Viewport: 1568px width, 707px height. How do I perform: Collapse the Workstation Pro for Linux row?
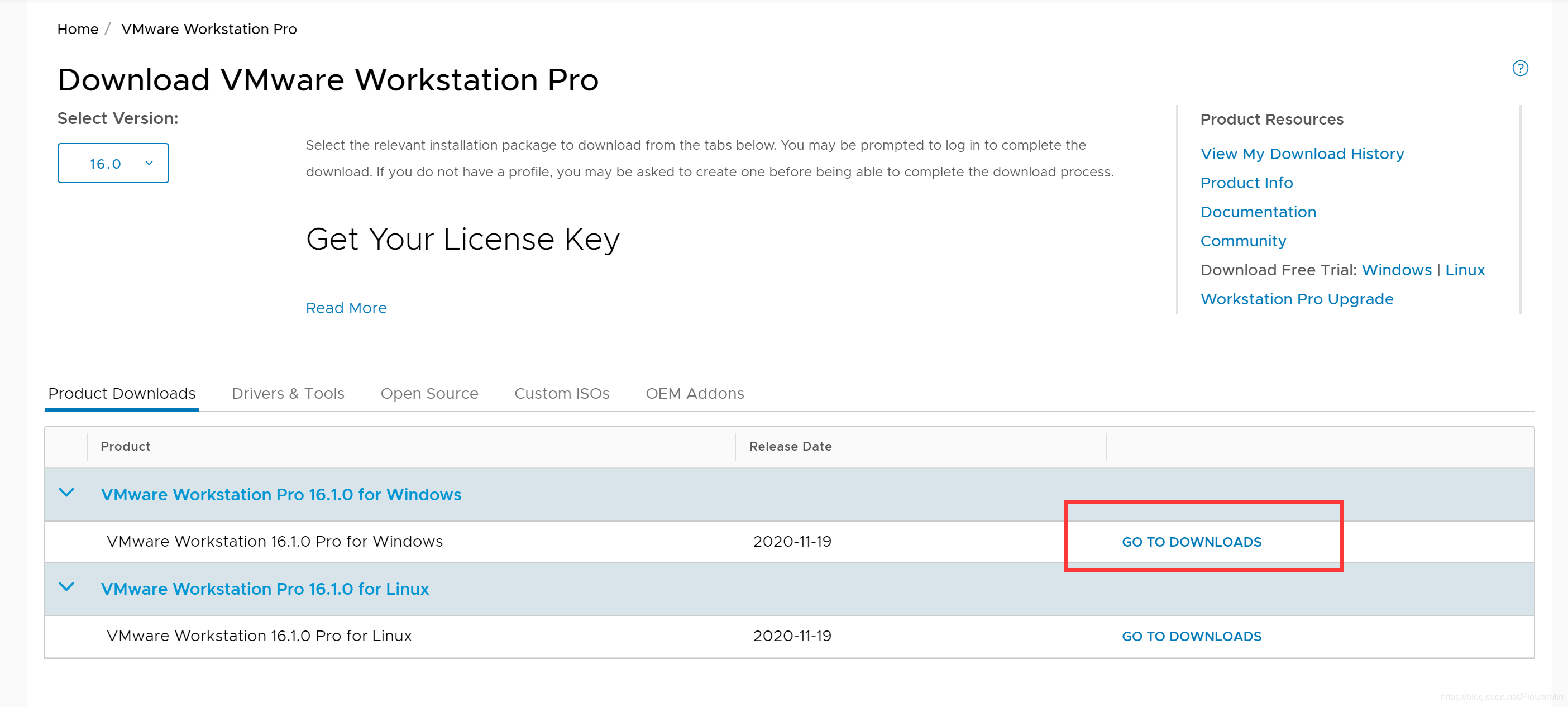[x=66, y=587]
